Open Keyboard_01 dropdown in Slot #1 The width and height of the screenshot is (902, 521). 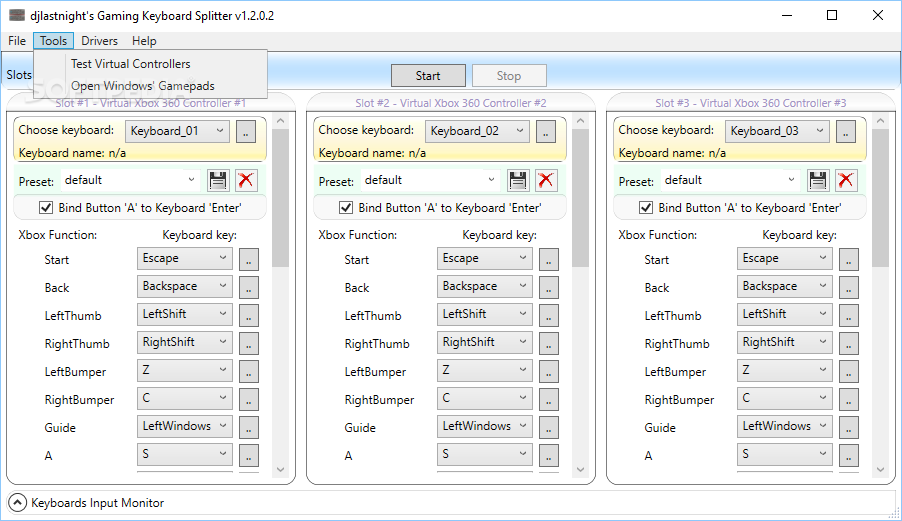click(x=177, y=131)
